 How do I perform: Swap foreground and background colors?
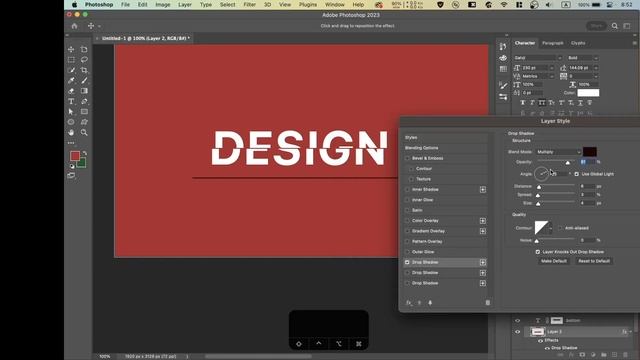tap(84, 153)
